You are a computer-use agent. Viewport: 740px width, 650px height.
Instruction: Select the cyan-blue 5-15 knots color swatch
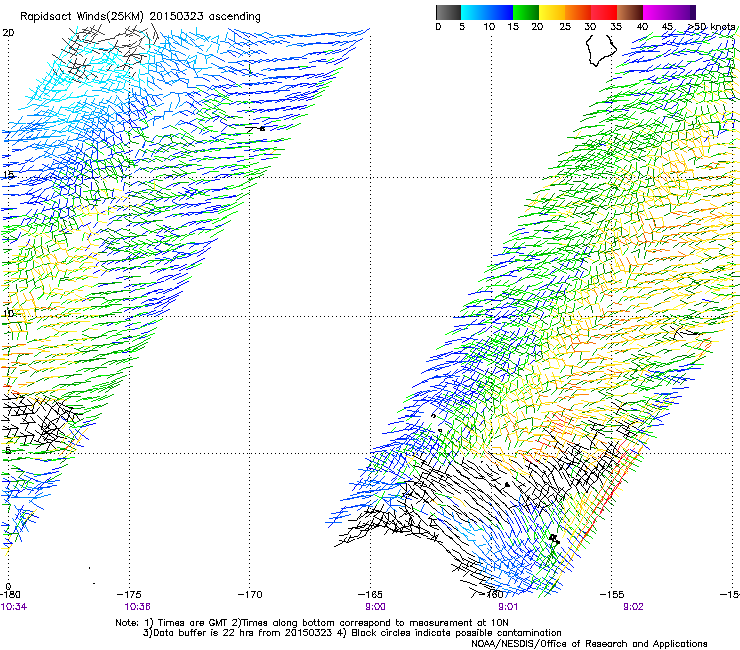point(487,12)
